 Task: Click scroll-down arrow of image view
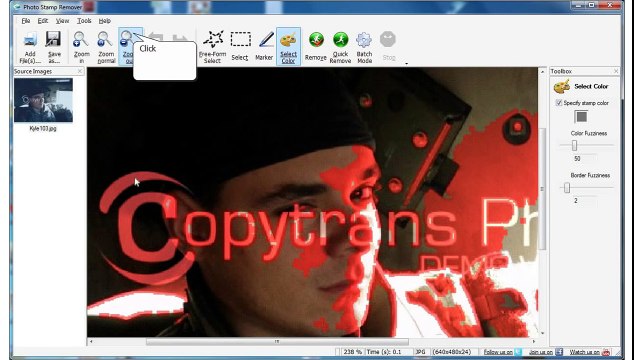(x=543, y=333)
